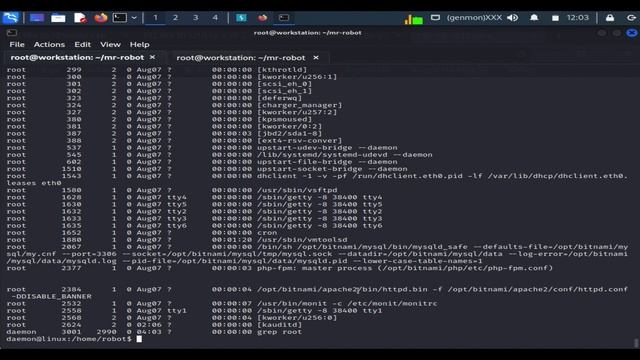This screenshot has height=360, width=640.
Task: Click the 'grep root' process line
Action: click(x=154, y=332)
